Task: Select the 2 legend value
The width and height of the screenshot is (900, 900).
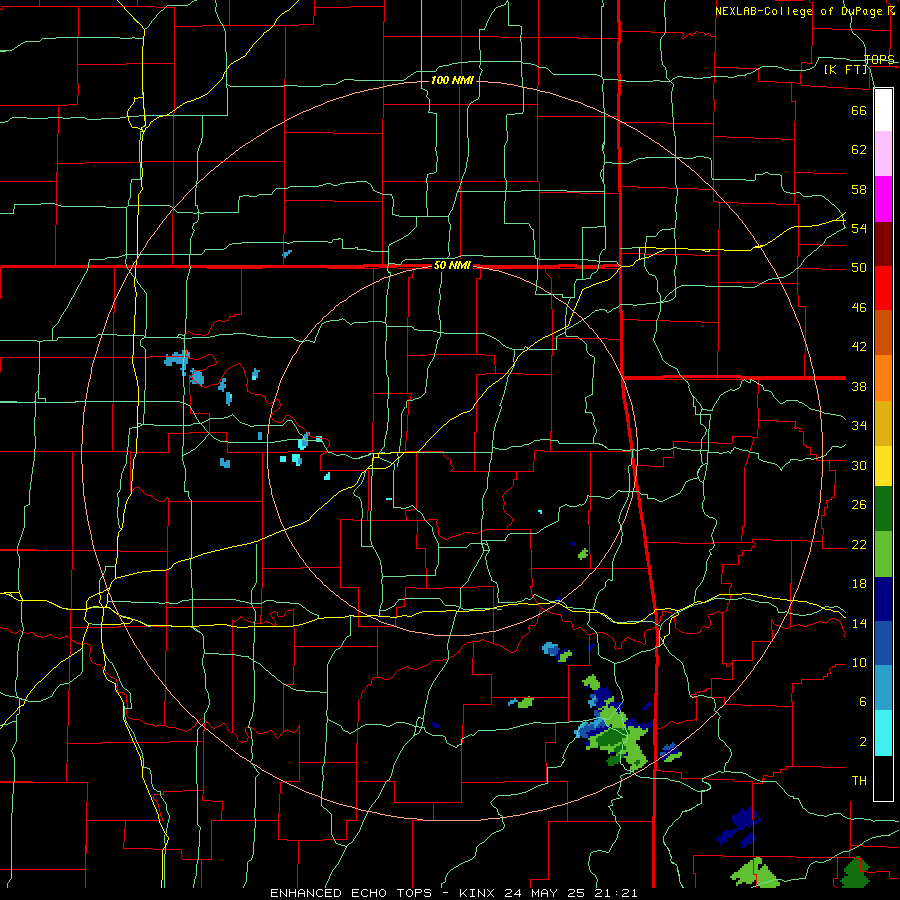Action: tap(862, 741)
